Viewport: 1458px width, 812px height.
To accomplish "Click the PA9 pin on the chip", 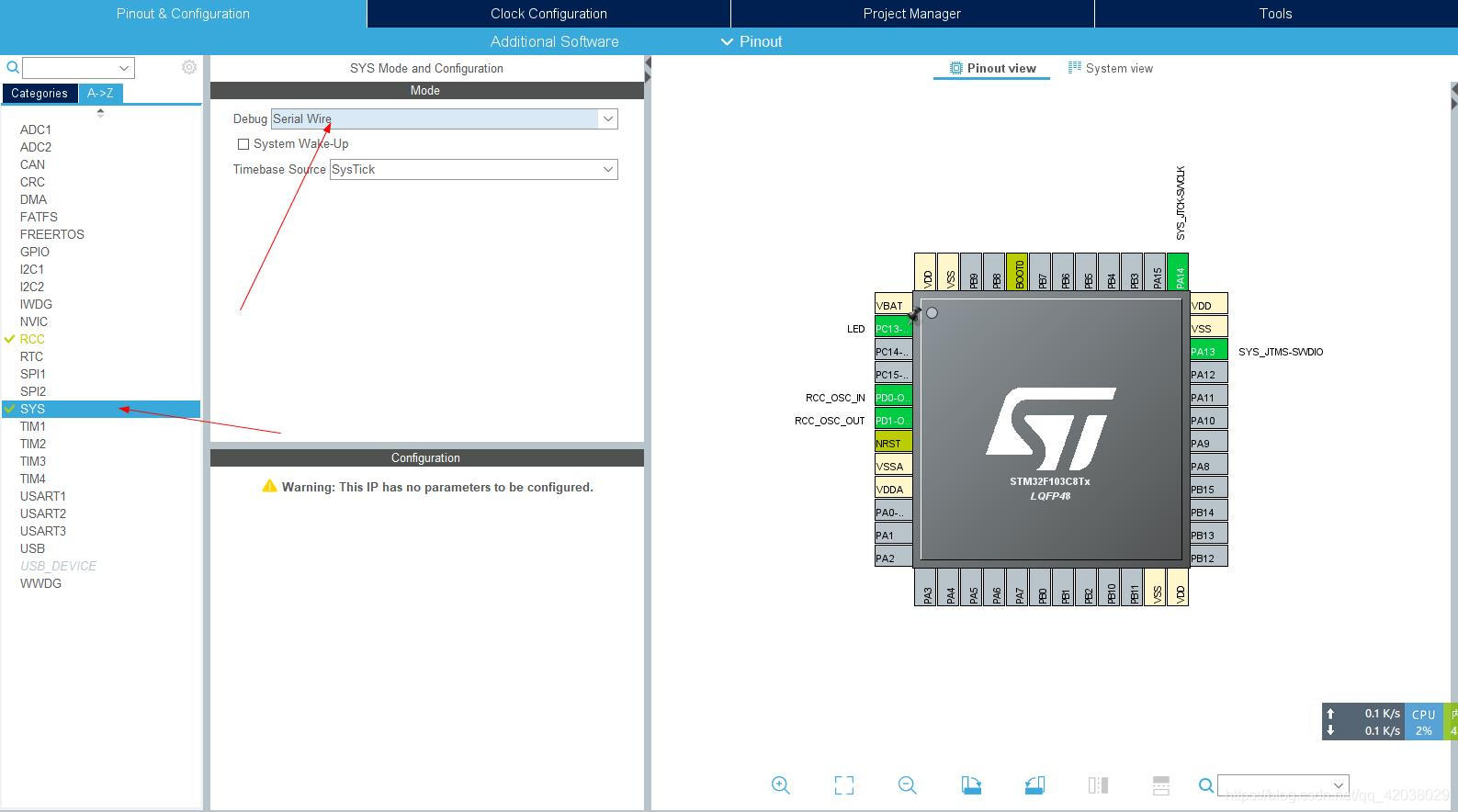I will pyautogui.click(x=1209, y=443).
